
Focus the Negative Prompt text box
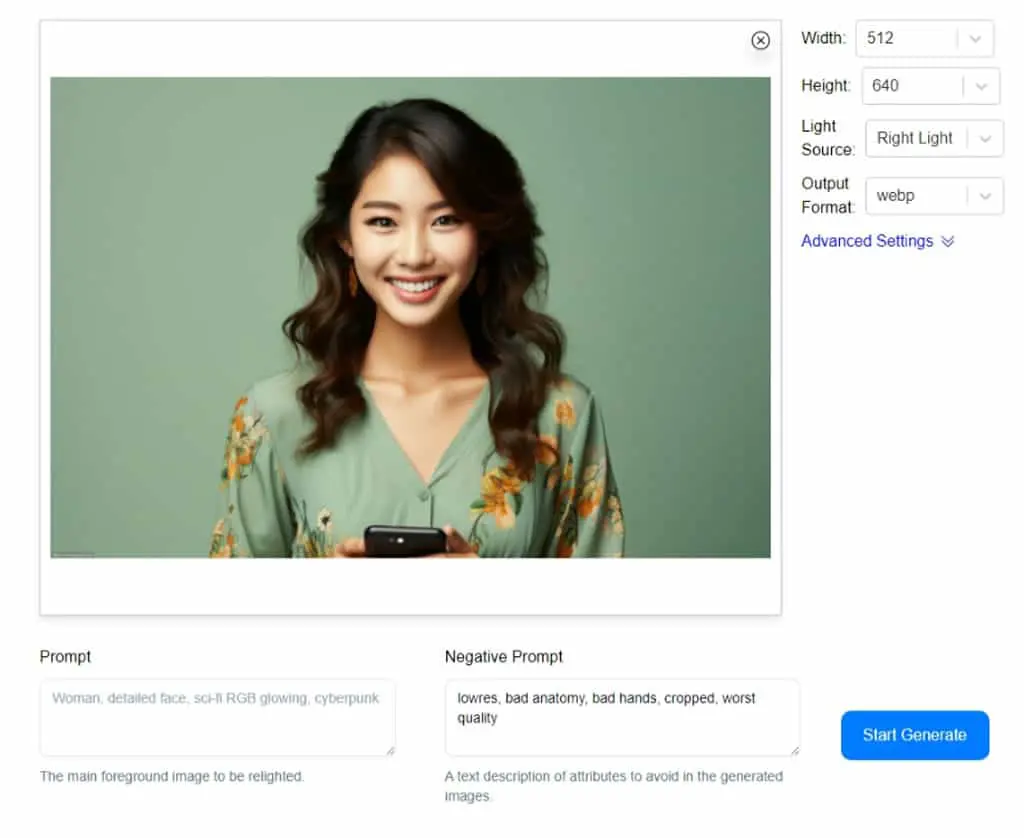pos(622,718)
